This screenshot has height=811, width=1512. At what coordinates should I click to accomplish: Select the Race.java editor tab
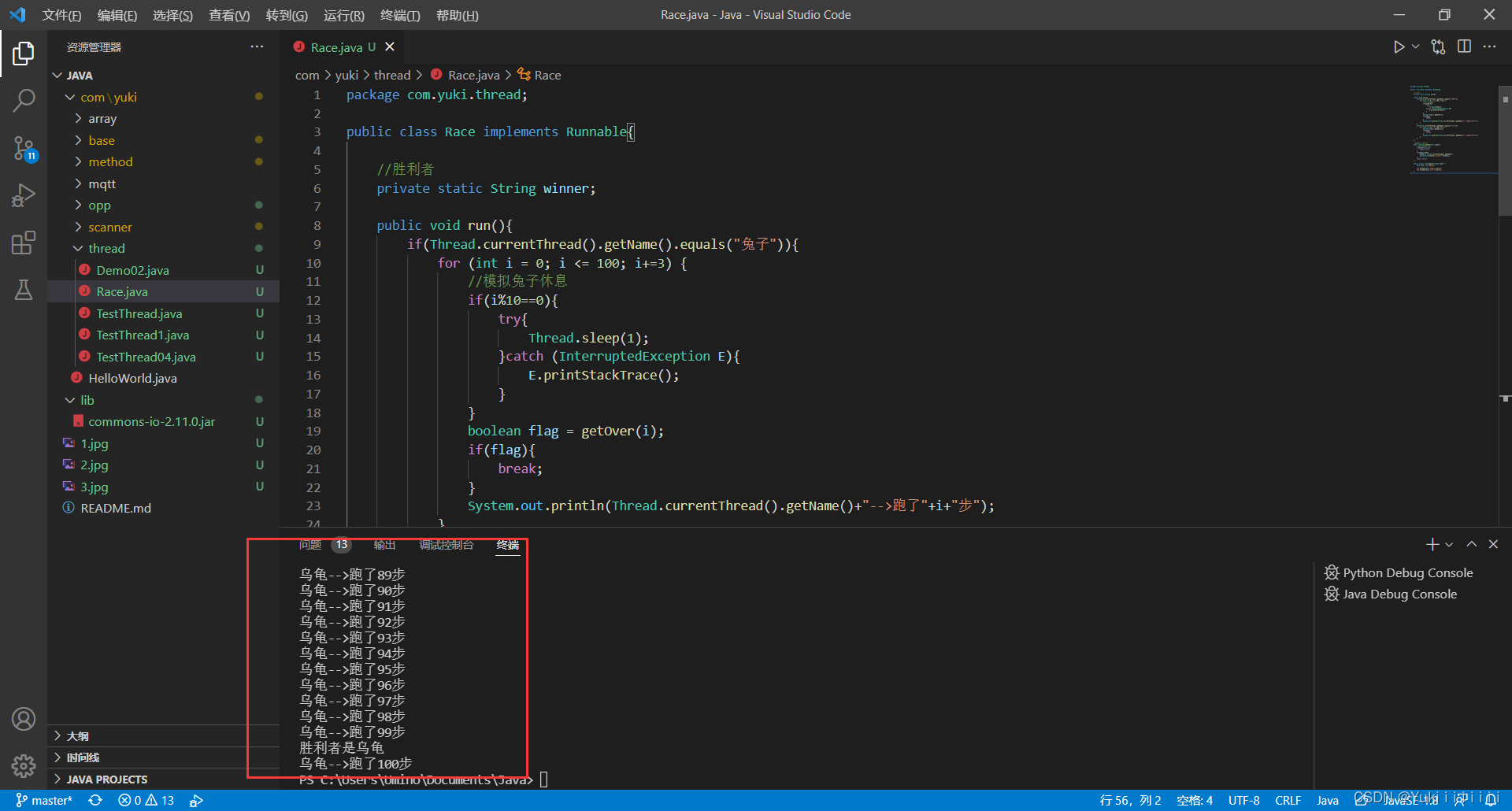click(x=343, y=47)
